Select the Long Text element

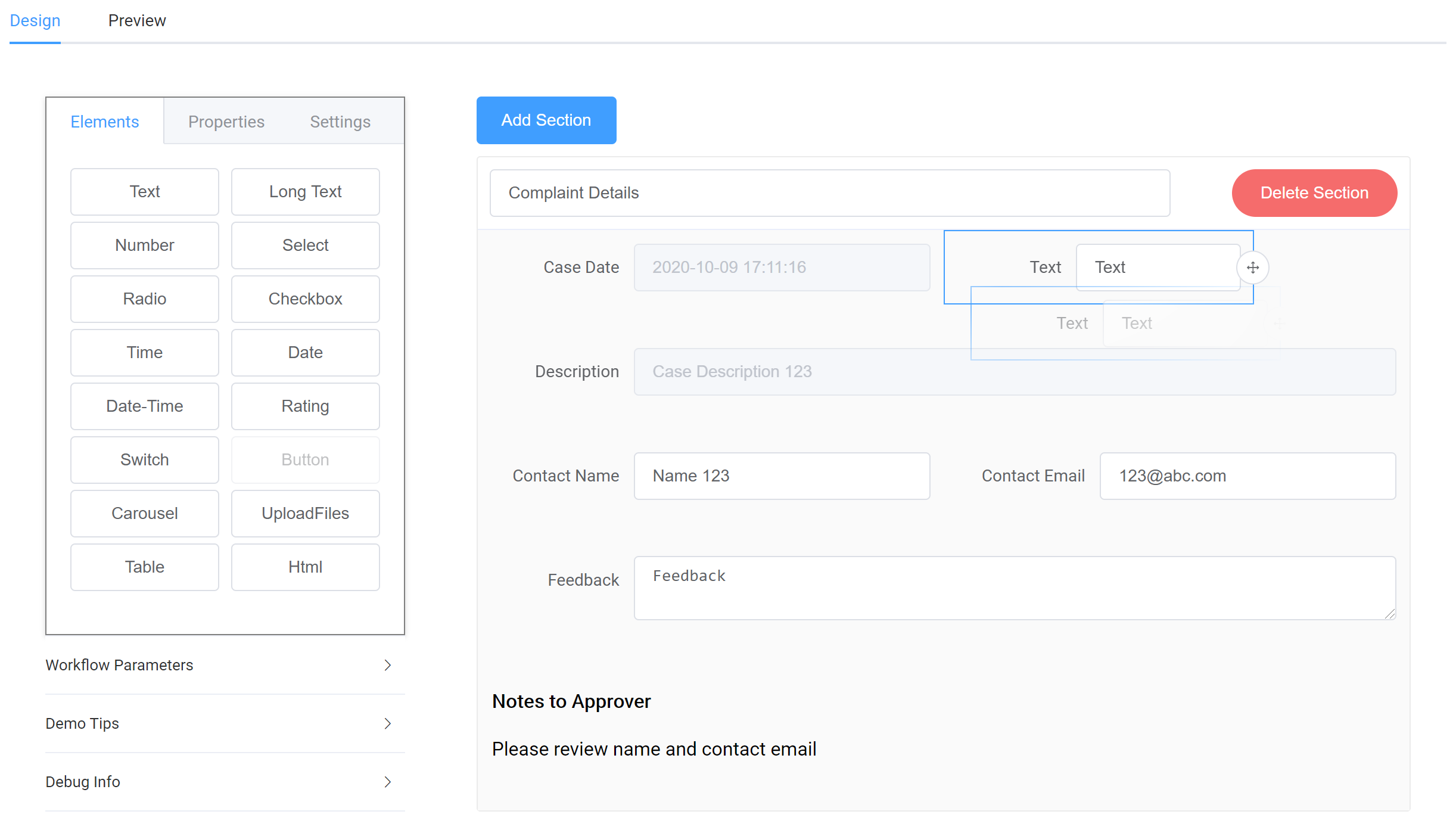tap(306, 192)
